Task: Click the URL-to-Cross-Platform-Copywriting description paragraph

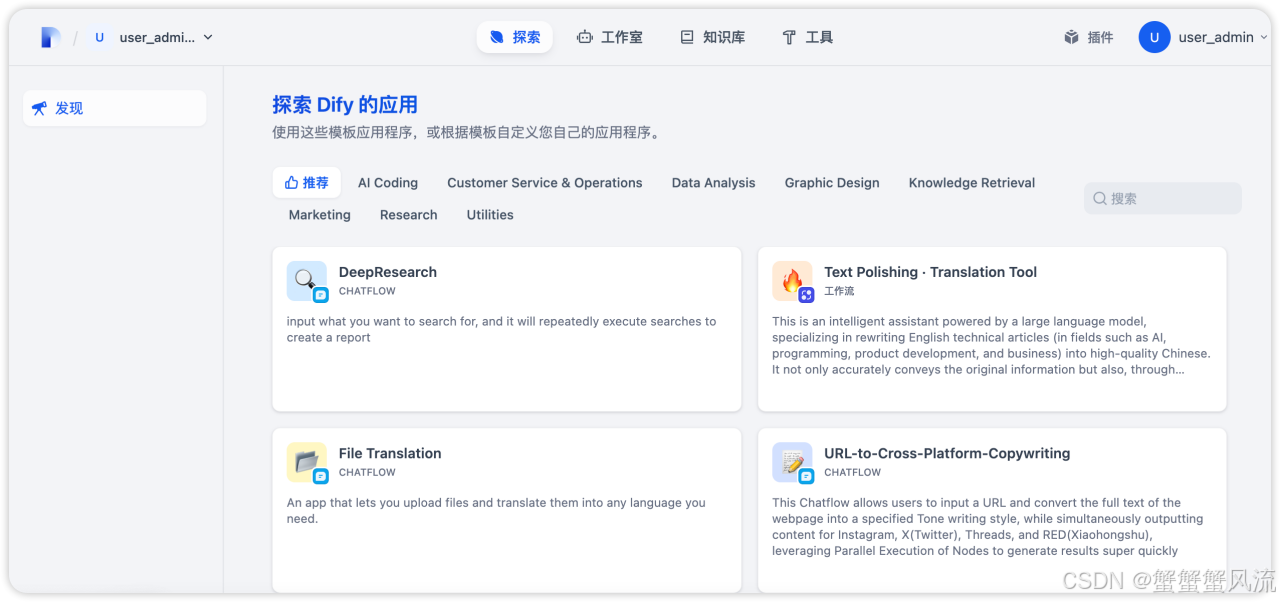Action: click(988, 526)
